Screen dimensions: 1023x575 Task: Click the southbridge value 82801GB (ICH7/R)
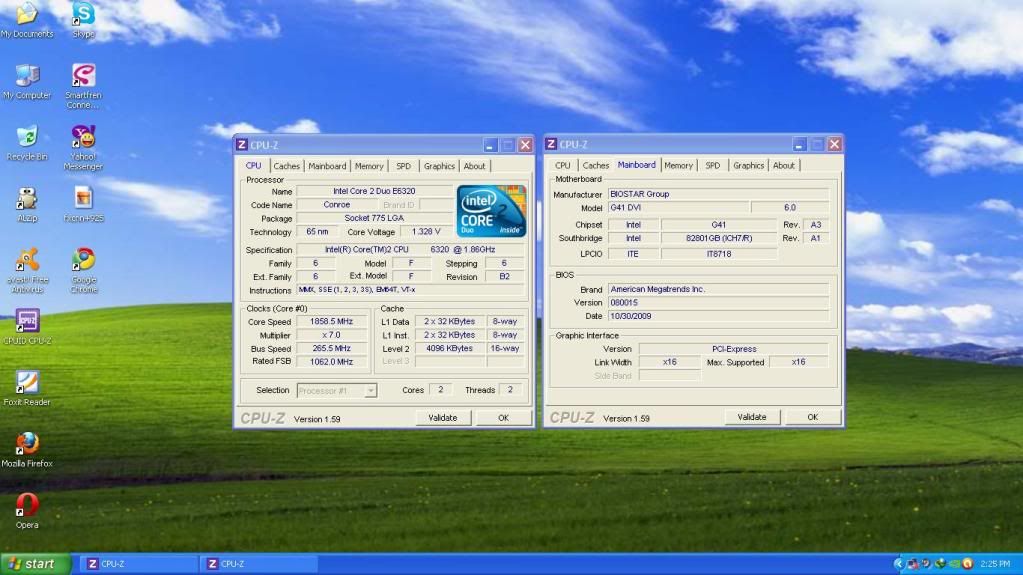point(719,239)
